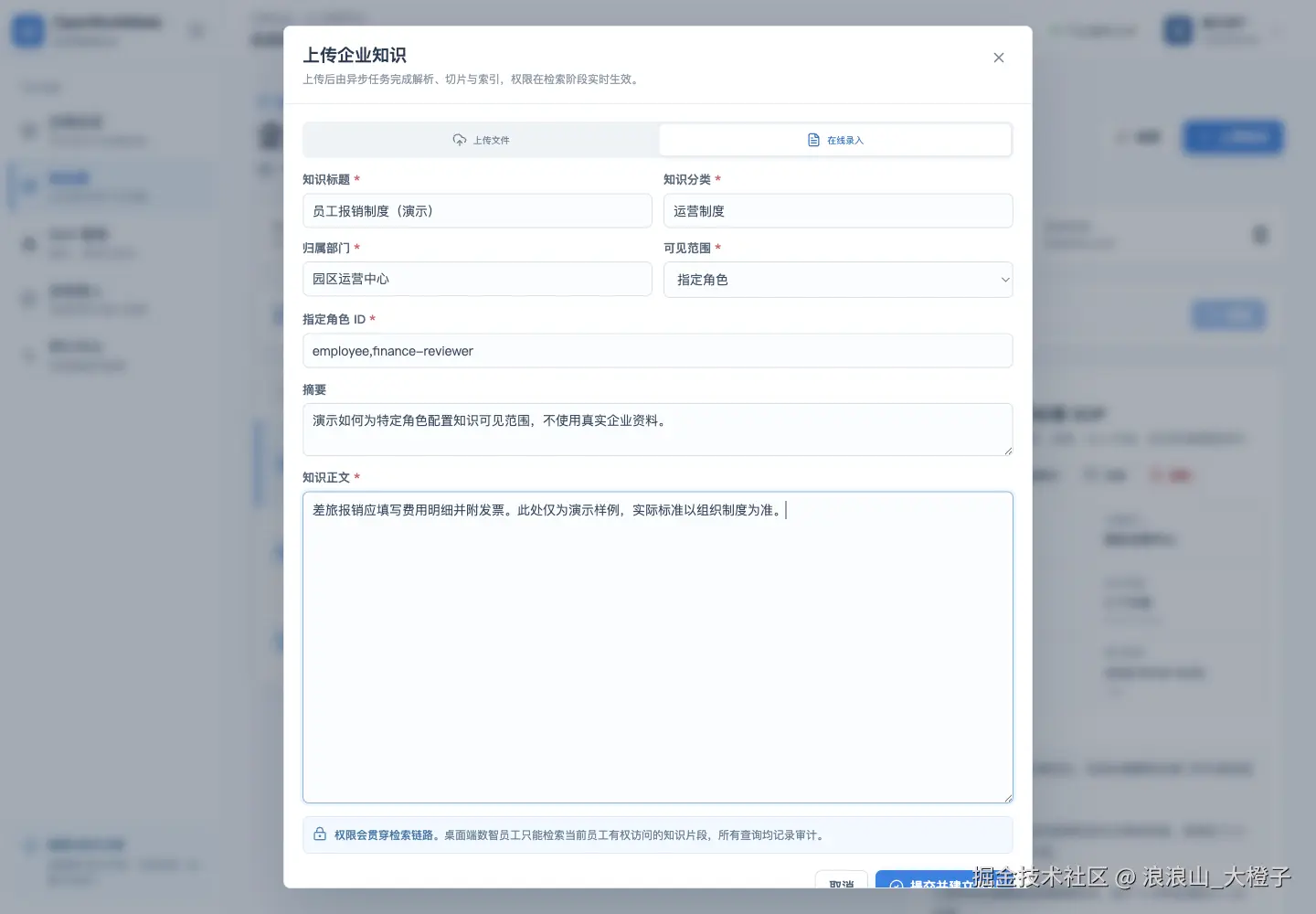1316x914 pixels.
Task: Click the 知识分类 field label
Action: (x=687, y=179)
